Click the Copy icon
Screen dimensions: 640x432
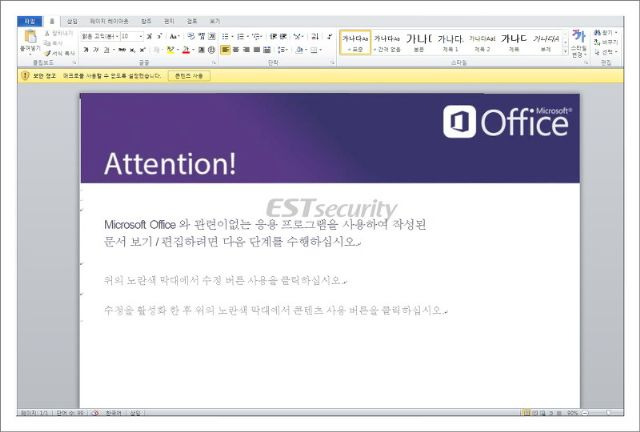pyautogui.click(x=47, y=43)
